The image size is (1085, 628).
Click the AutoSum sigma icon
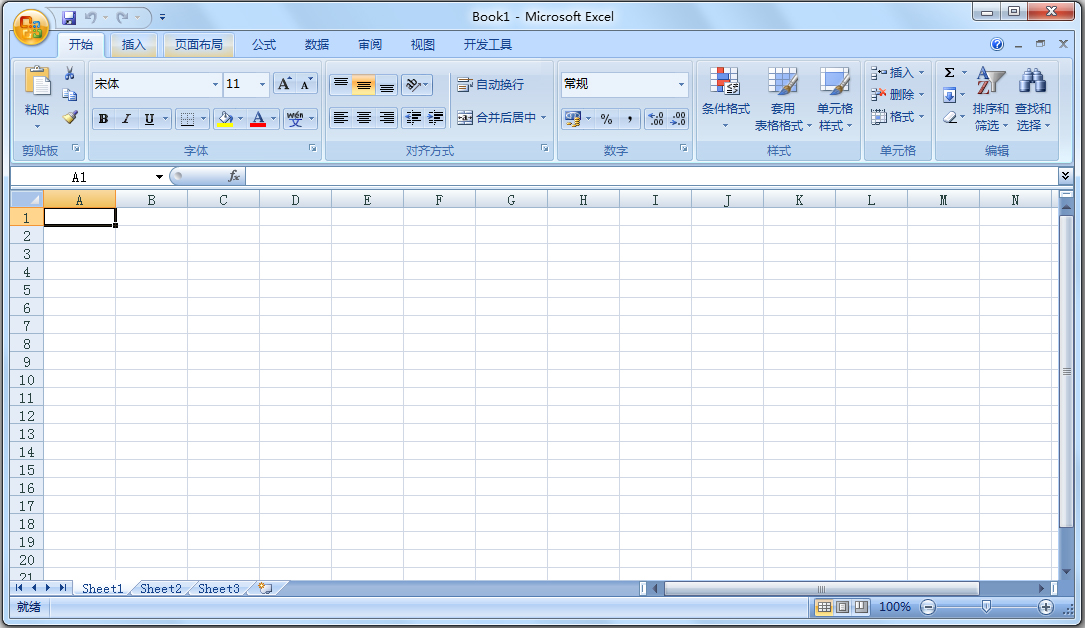point(949,73)
